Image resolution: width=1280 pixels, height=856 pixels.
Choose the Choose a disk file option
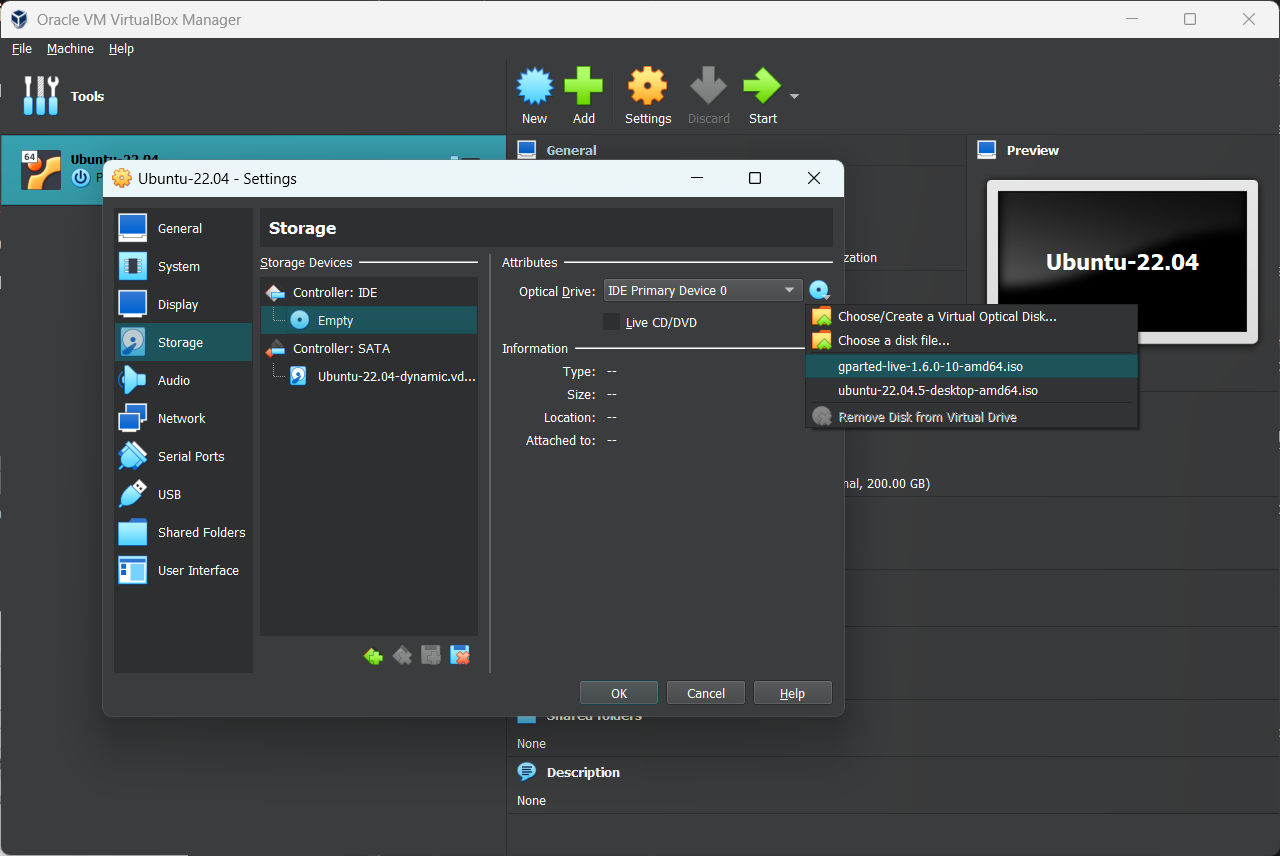pos(971,341)
